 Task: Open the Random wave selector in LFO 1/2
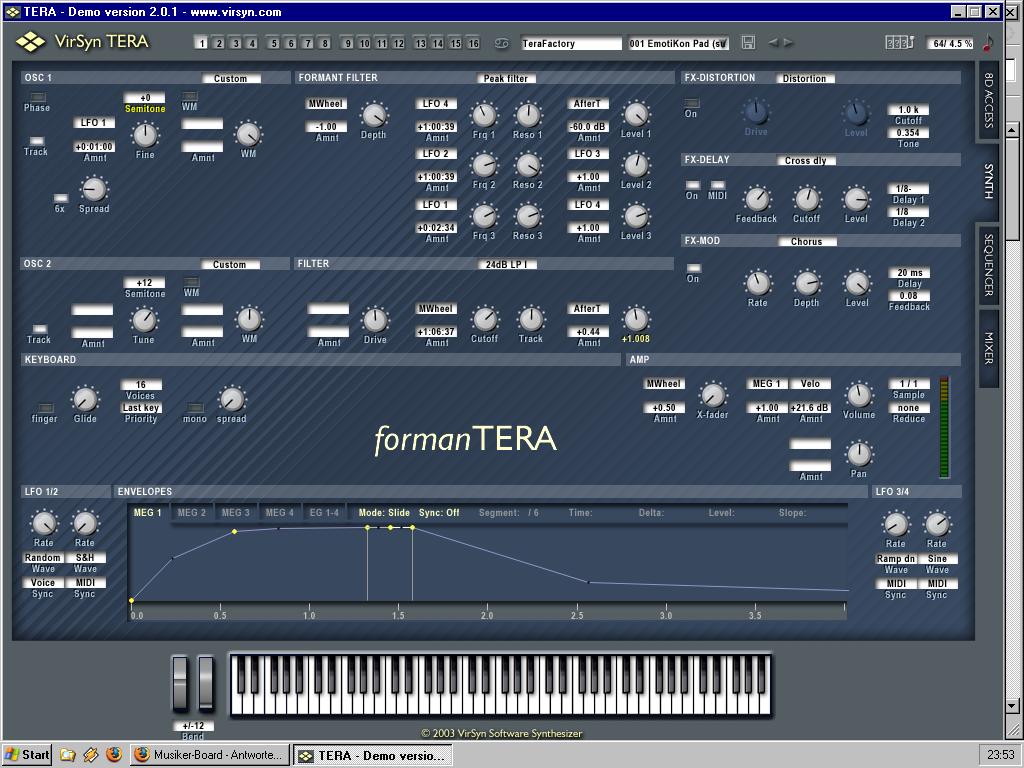43,558
